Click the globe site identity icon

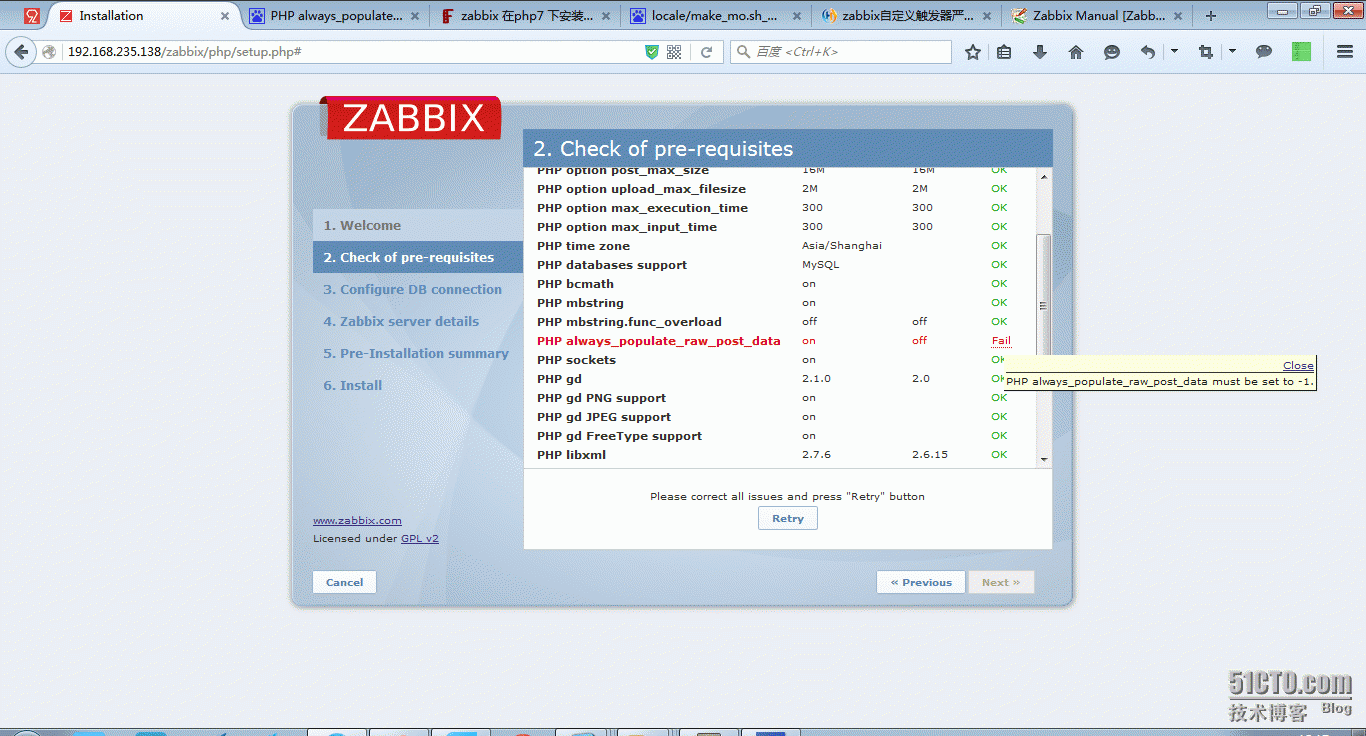pyautogui.click(x=49, y=52)
